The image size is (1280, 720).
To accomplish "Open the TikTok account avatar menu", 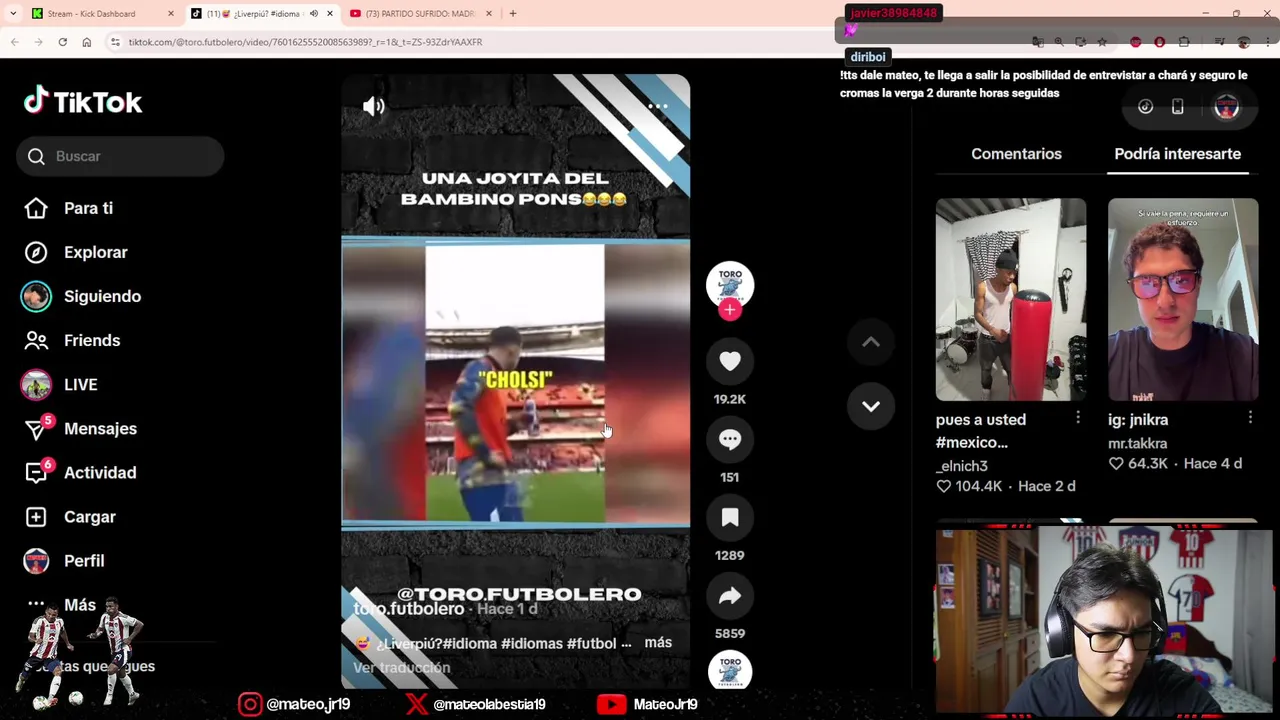I will (x=1226, y=107).
